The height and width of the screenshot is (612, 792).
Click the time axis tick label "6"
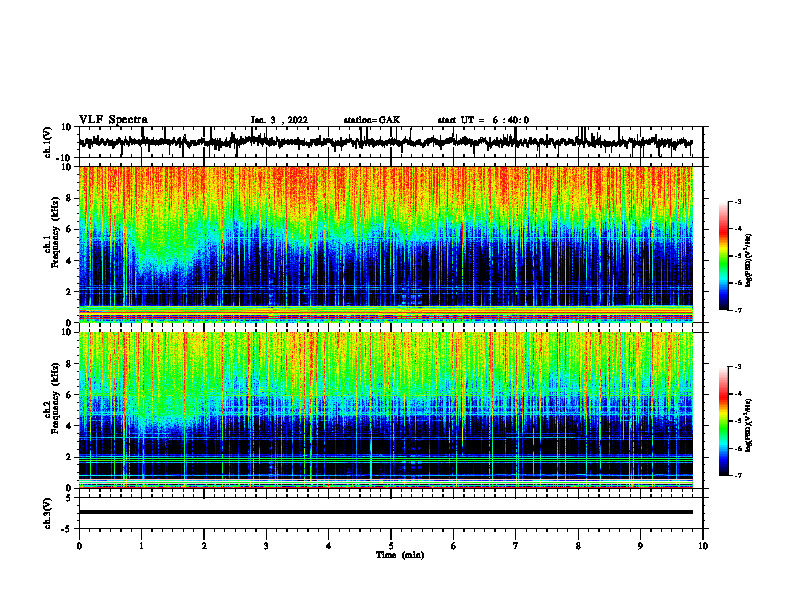click(x=454, y=546)
